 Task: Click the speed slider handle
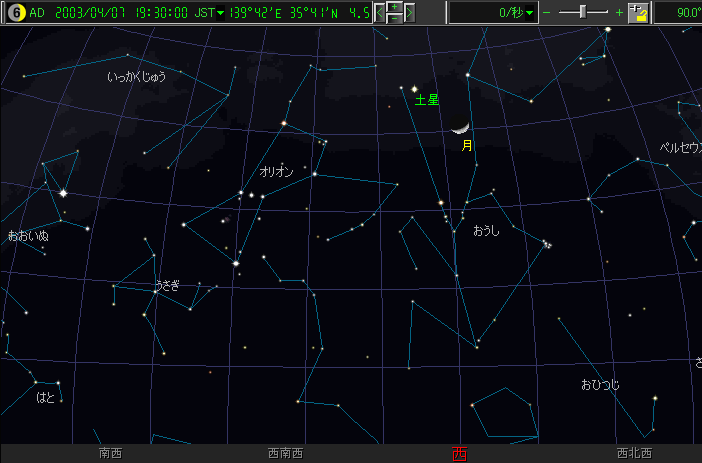584,13
